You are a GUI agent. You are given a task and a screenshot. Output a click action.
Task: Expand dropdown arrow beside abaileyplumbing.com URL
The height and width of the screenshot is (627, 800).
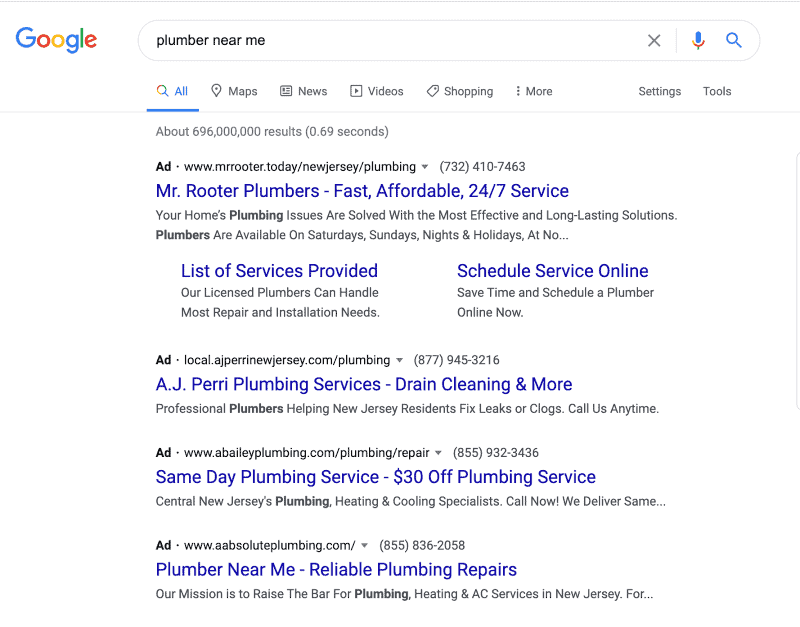438,453
